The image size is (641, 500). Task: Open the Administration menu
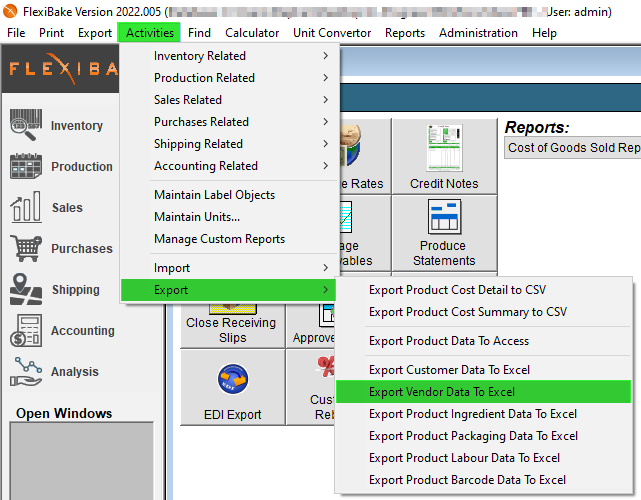[478, 33]
